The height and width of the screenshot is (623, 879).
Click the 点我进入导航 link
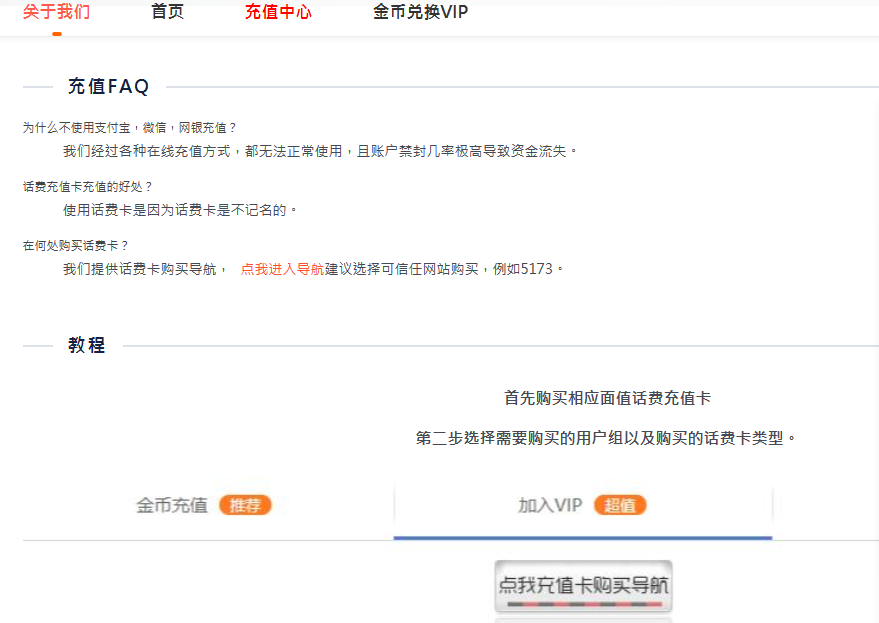point(282,269)
